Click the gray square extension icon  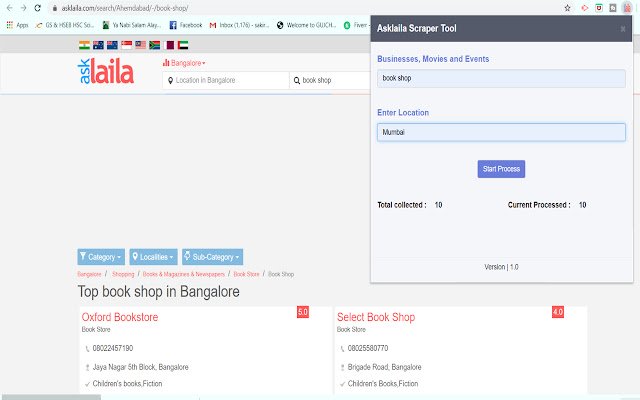pyautogui.click(x=613, y=8)
